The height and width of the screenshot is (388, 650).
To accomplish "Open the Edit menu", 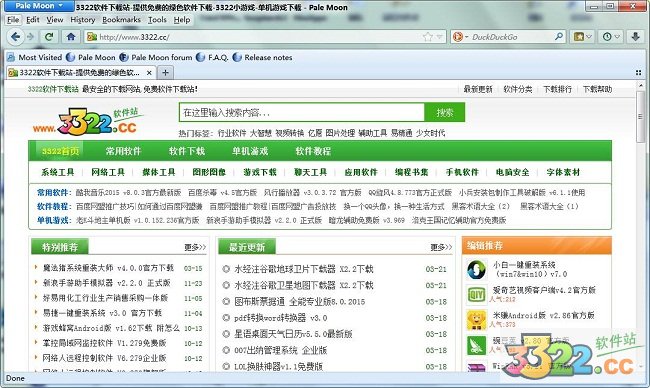I will coord(33,19).
